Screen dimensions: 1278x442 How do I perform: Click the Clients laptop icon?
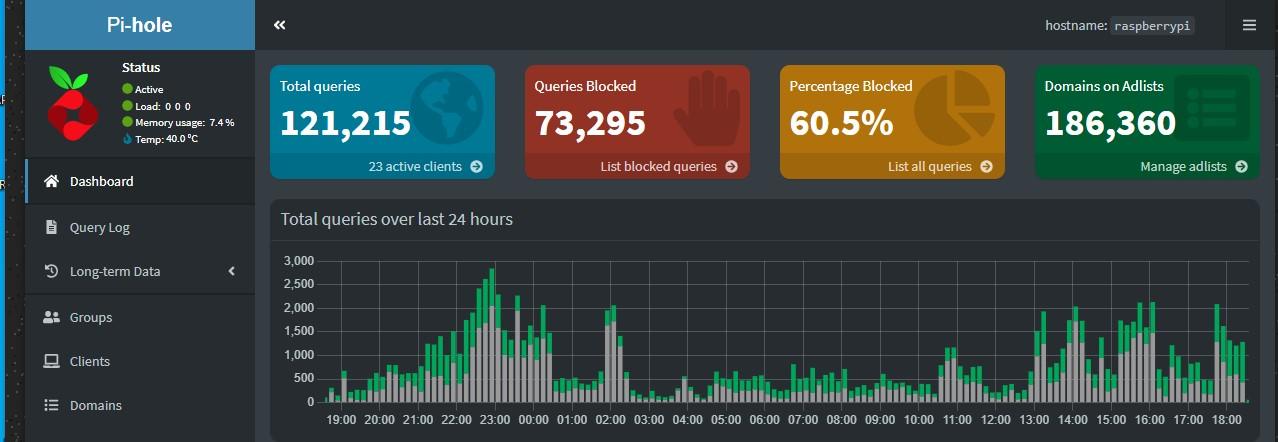[x=52, y=361]
